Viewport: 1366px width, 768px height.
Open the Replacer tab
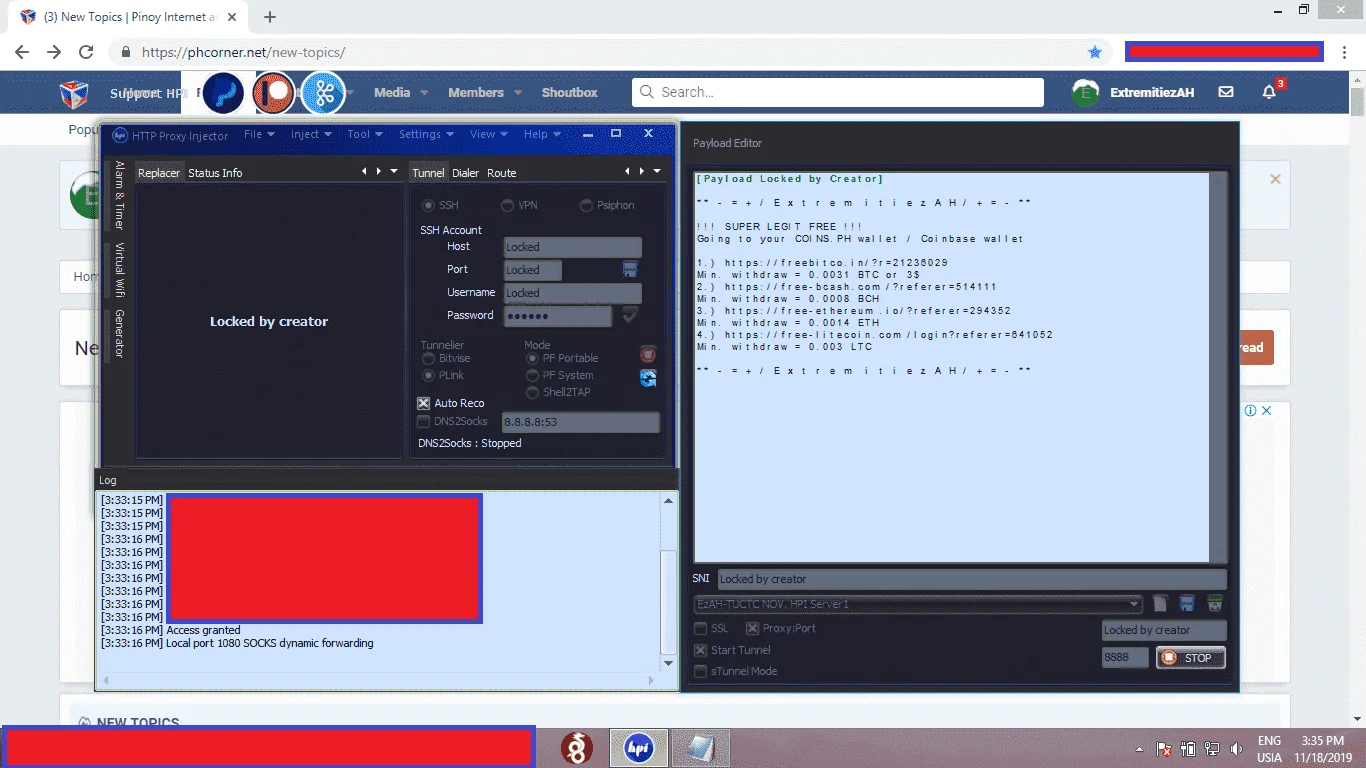(x=159, y=173)
